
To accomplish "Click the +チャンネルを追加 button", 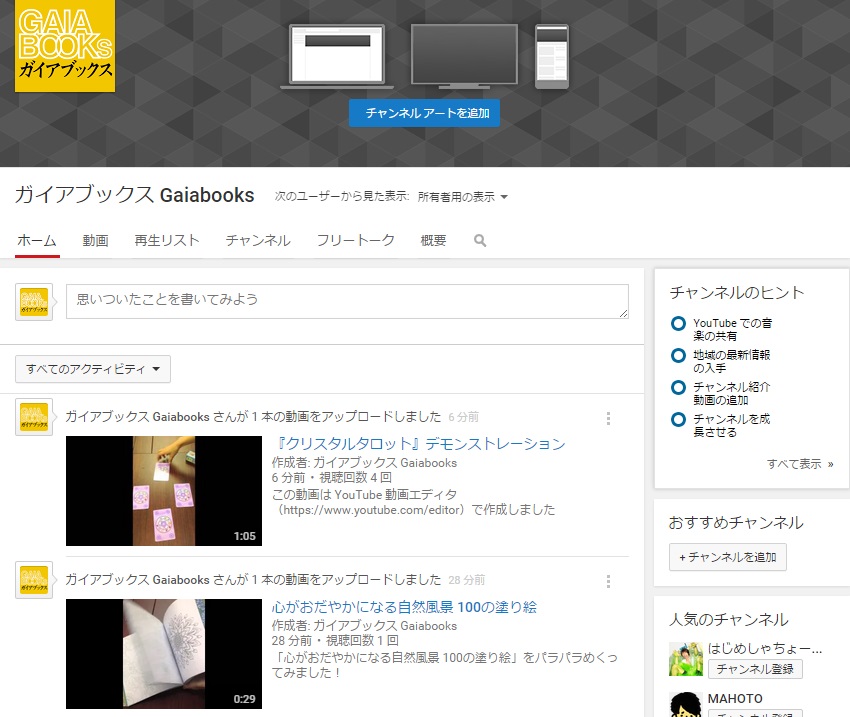I will point(728,557).
